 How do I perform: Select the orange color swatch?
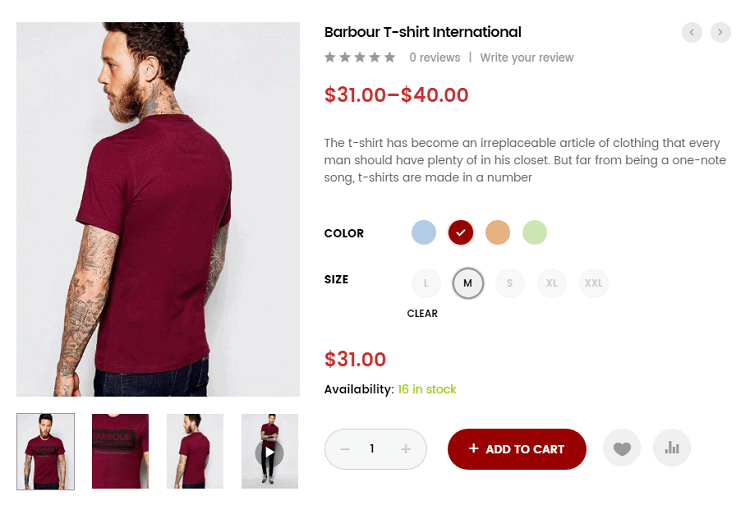[x=498, y=233]
